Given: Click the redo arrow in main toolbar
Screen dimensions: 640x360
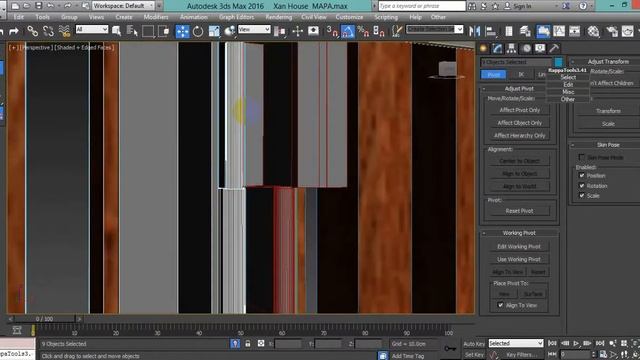Looking at the screenshot, I should (13, 31).
